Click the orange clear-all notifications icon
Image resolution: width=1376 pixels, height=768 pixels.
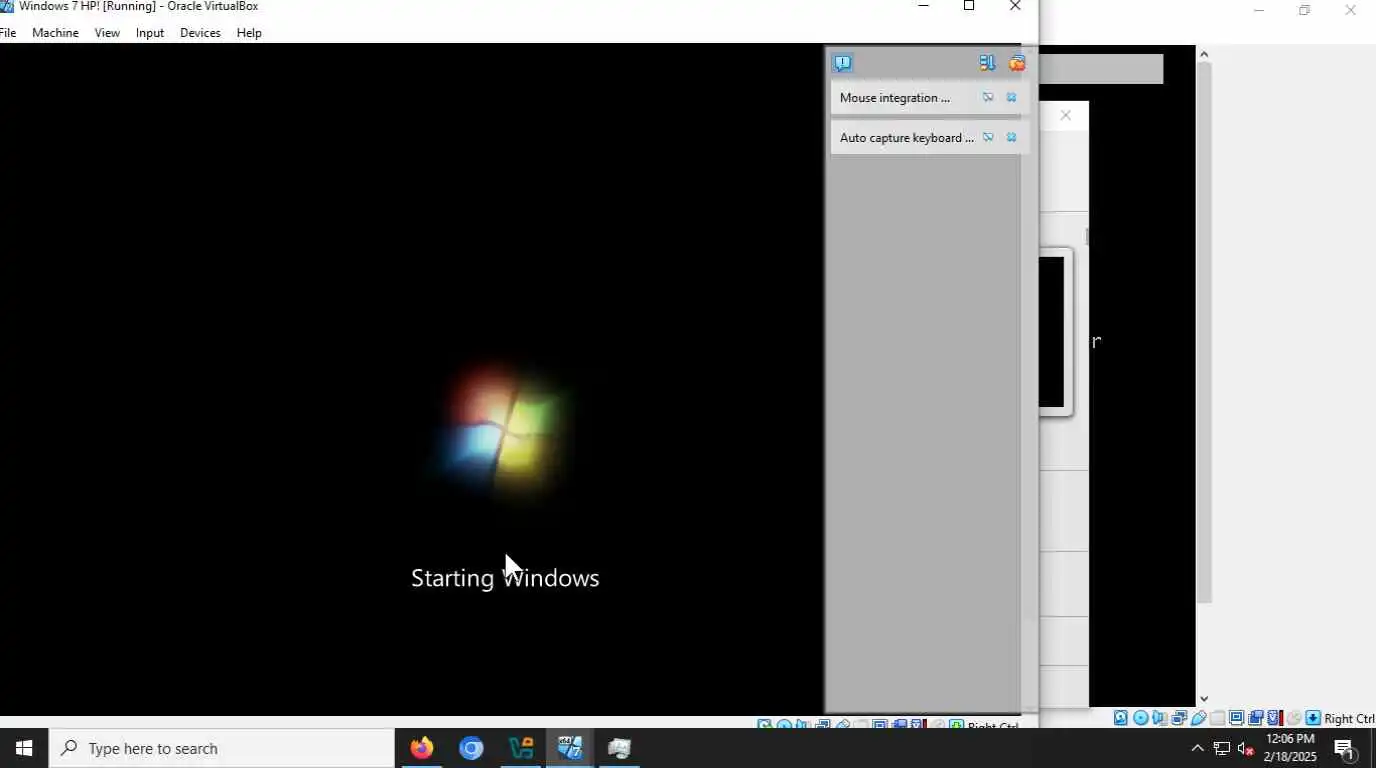(1017, 63)
